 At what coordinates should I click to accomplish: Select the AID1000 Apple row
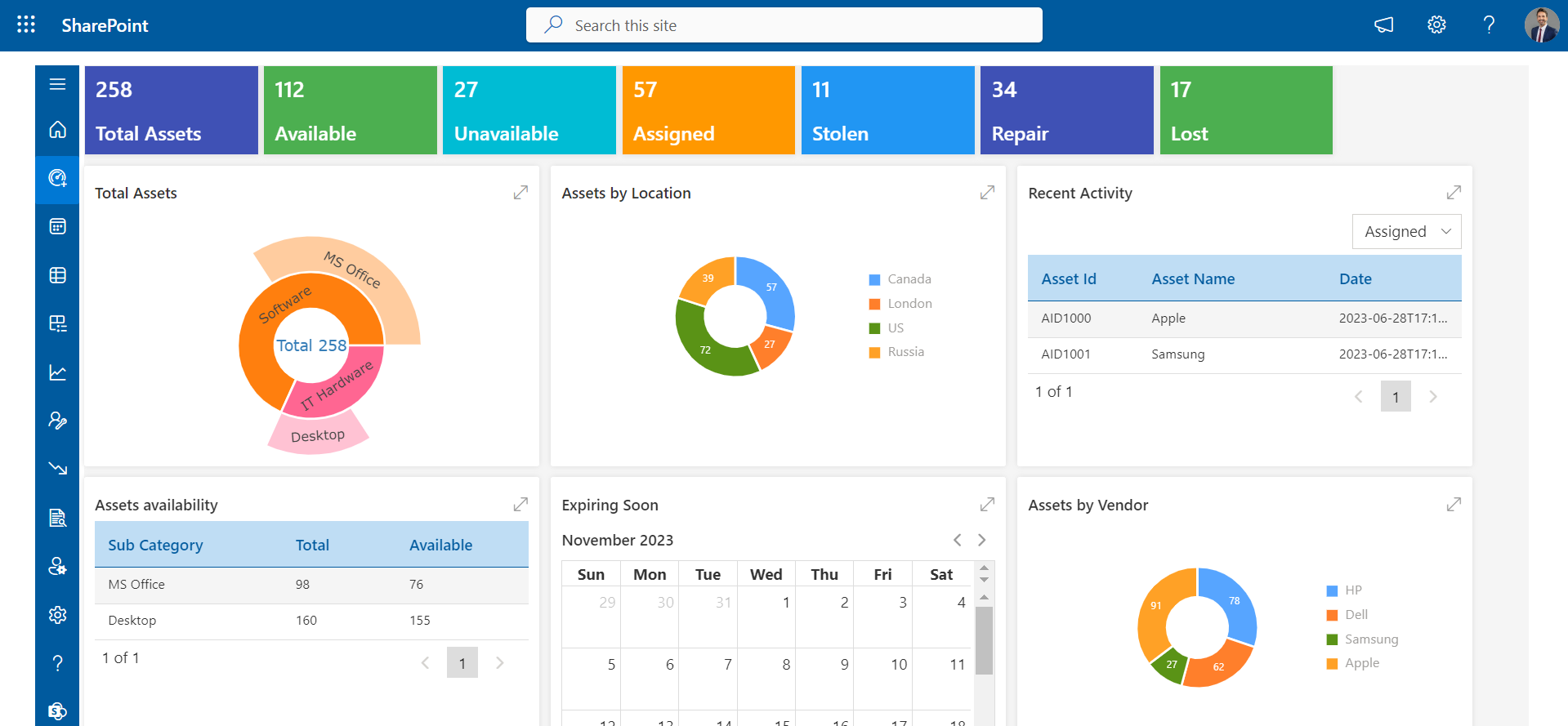click(1244, 319)
